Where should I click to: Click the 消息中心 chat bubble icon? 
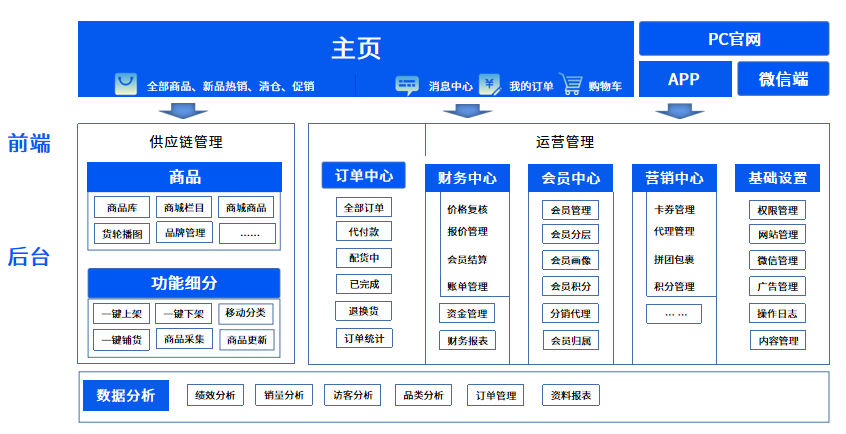coord(407,85)
